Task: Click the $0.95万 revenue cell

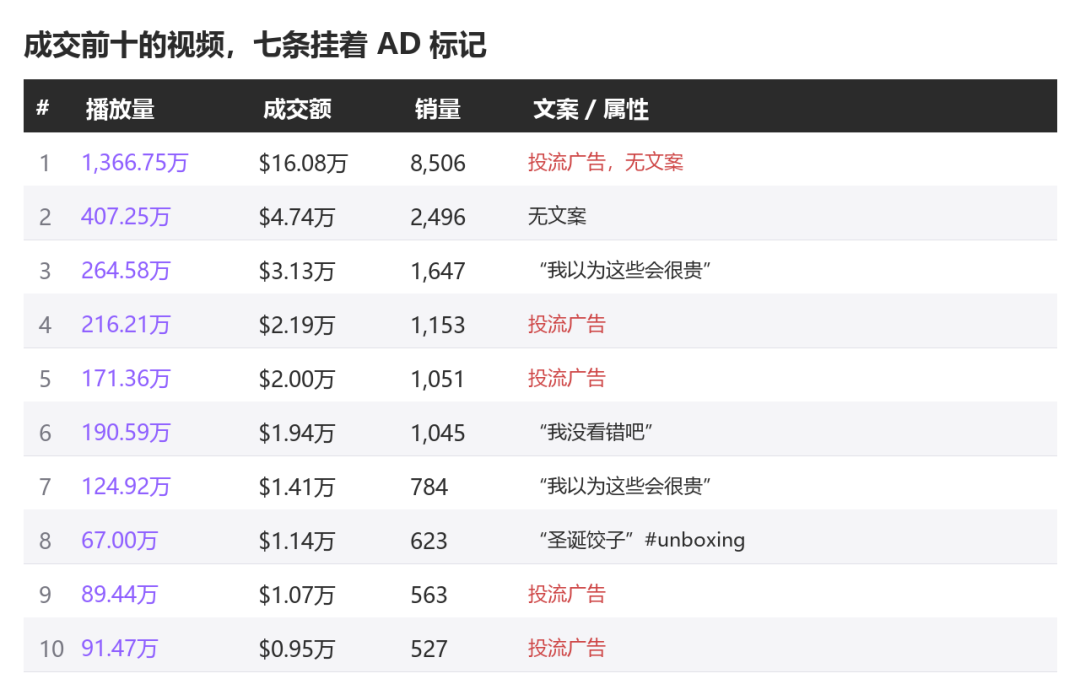Action: click(x=297, y=650)
